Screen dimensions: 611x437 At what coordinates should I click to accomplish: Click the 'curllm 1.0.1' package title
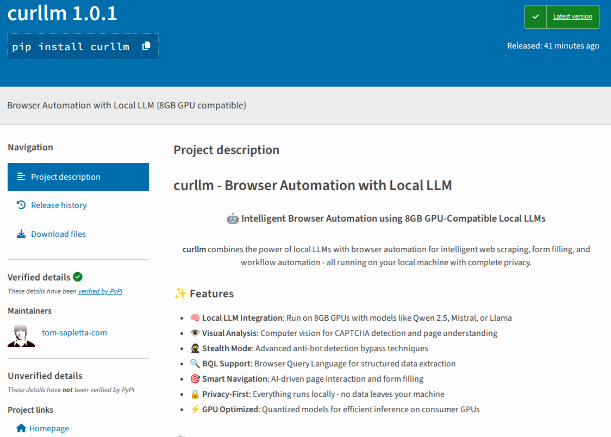tap(60, 14)
